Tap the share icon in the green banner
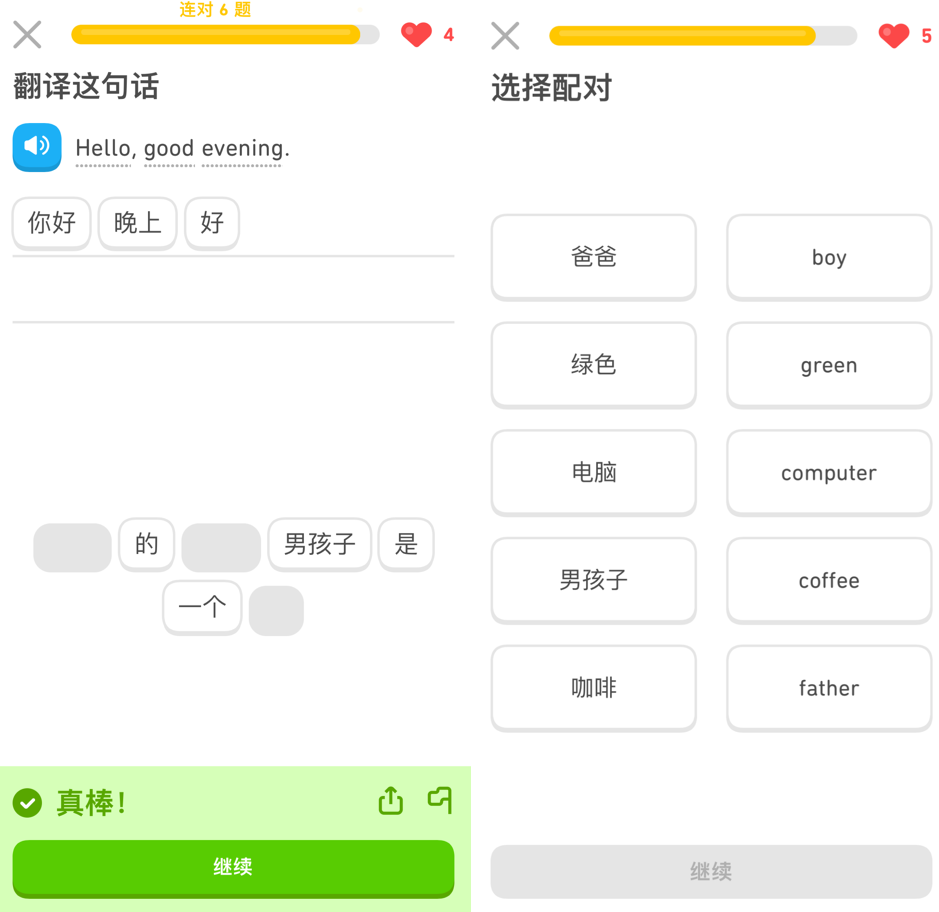 (390, 801)
